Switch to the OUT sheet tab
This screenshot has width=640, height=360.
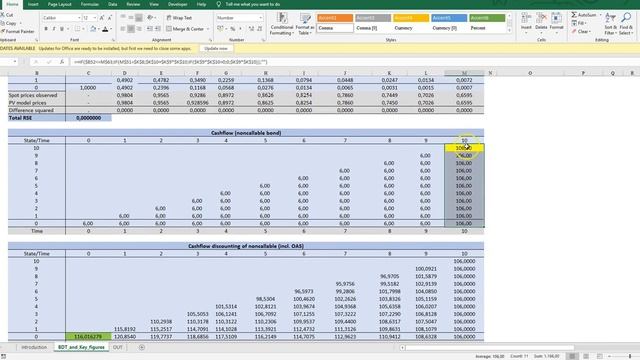118,347
